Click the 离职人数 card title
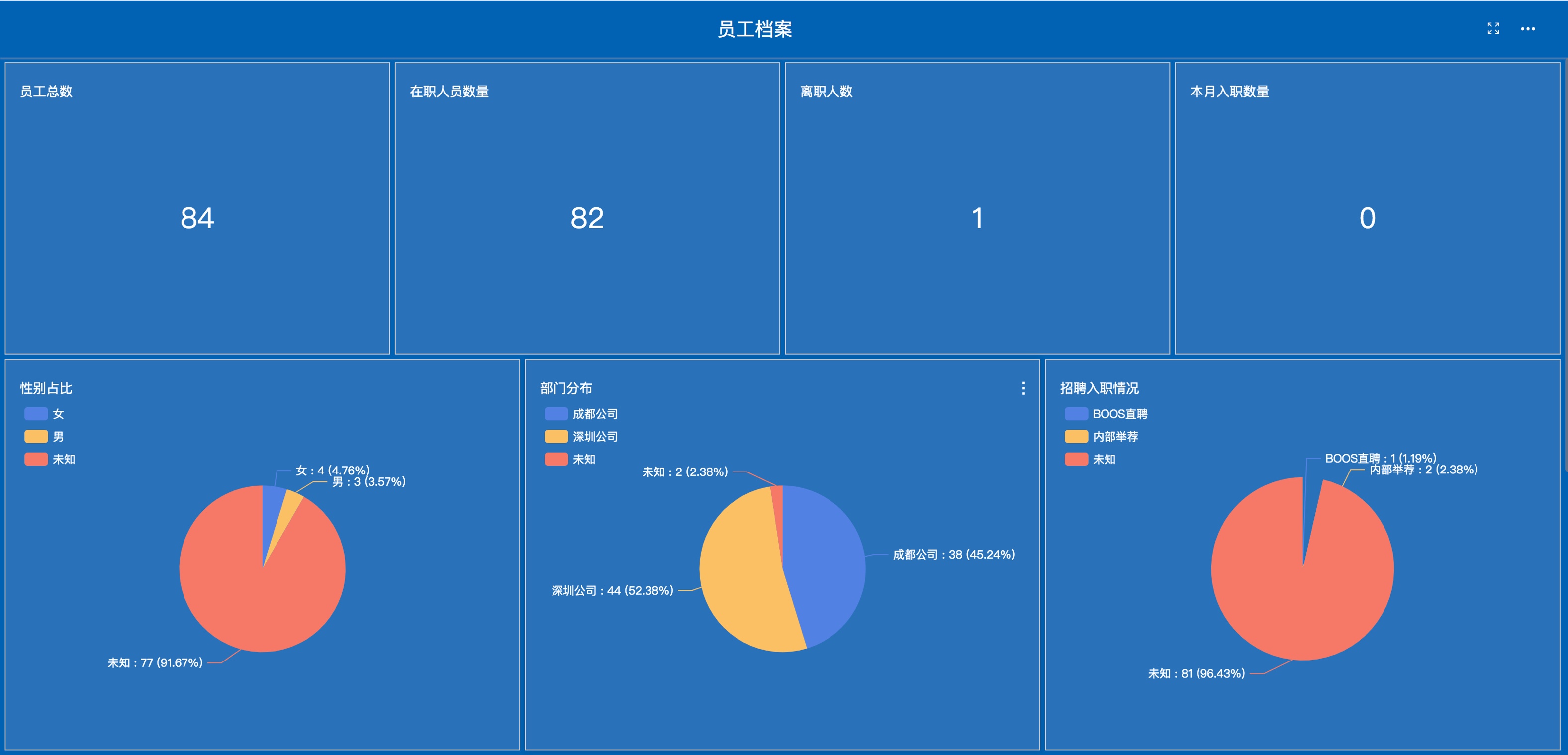The height and width of the screenshot is (755, 1568). coord(826,92)
